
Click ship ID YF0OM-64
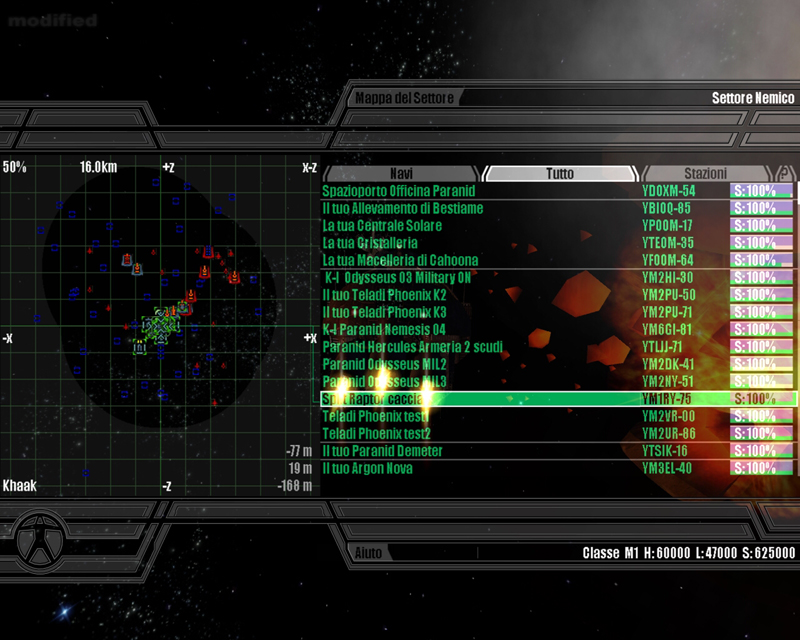point(668,260)
